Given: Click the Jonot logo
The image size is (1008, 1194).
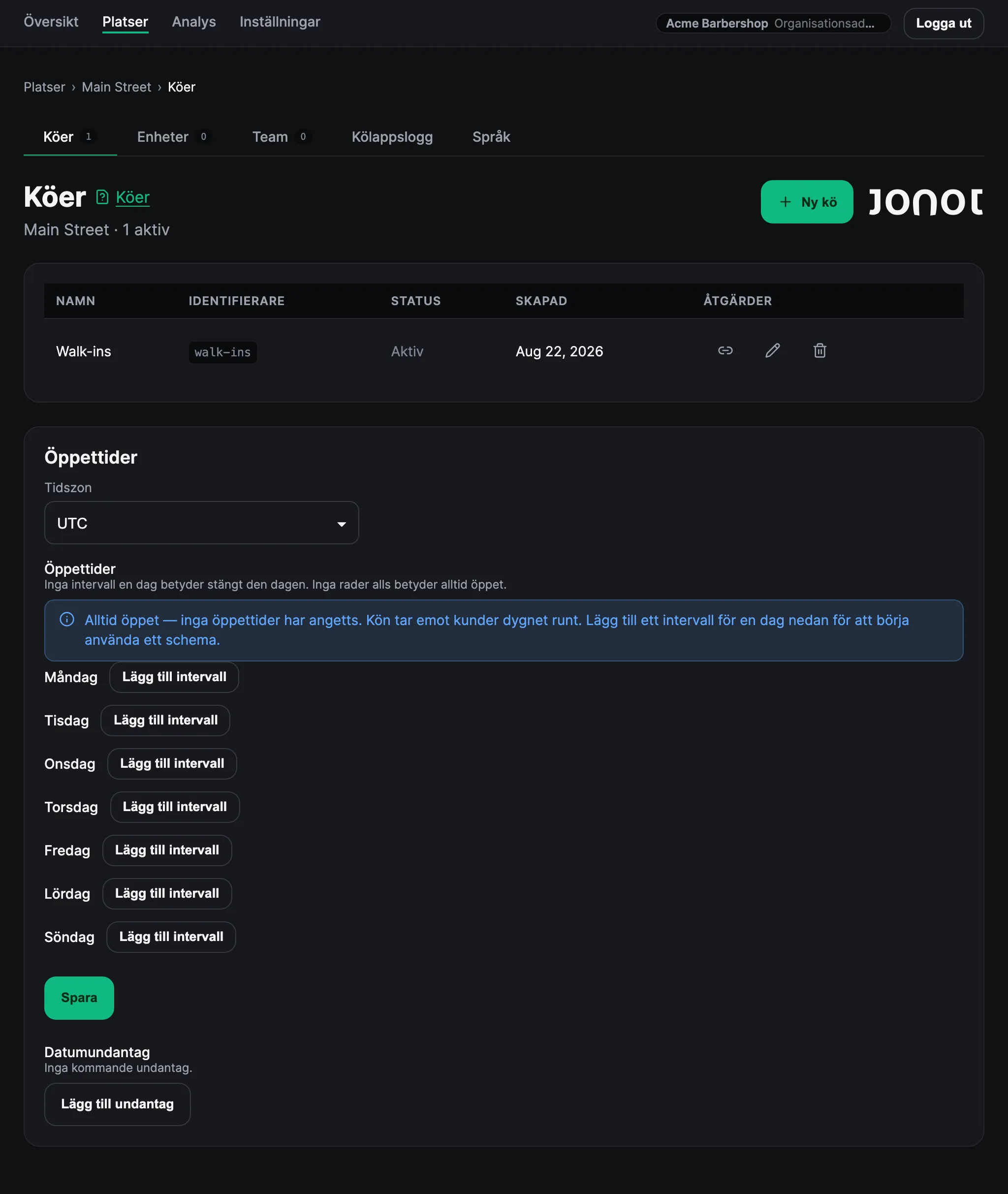Looking at the screenshot, I should click(x=926, y=202).
